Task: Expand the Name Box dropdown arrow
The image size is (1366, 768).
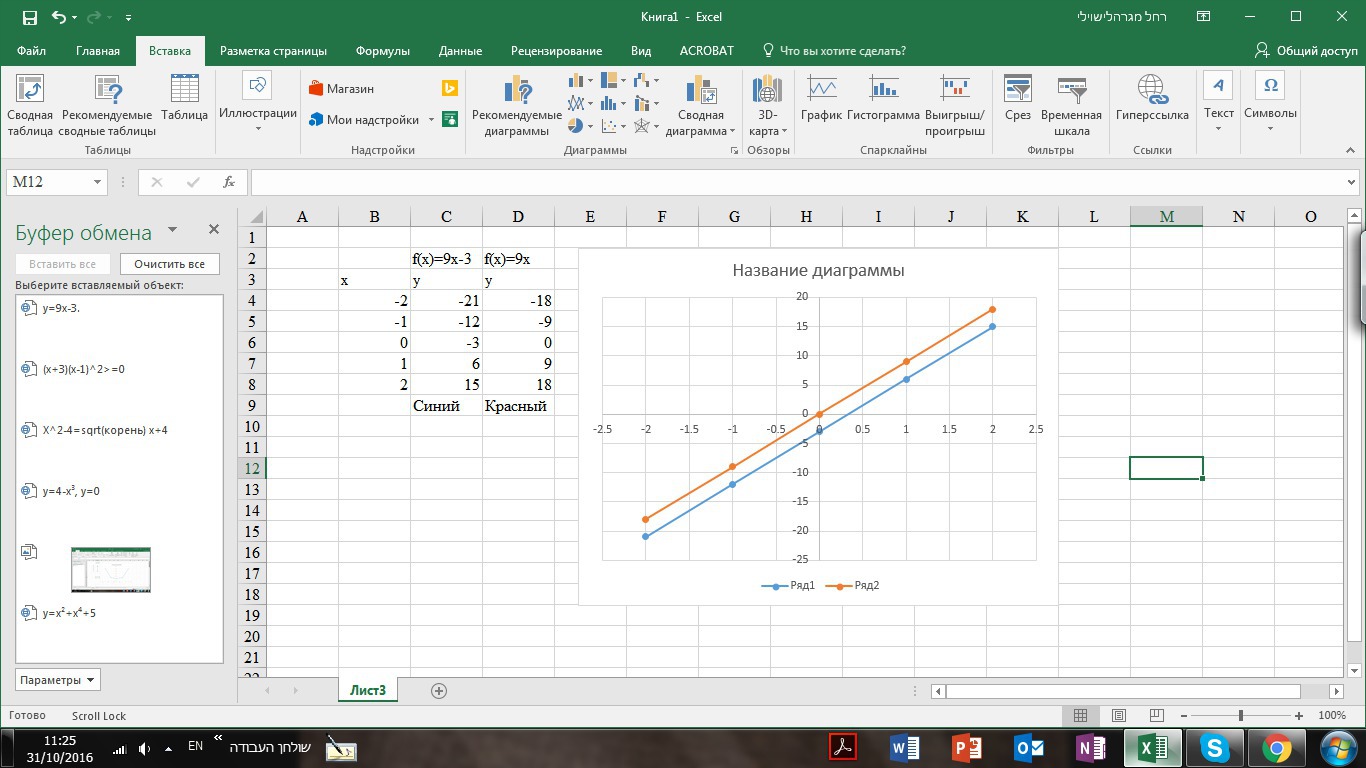Action: (97, 182)
